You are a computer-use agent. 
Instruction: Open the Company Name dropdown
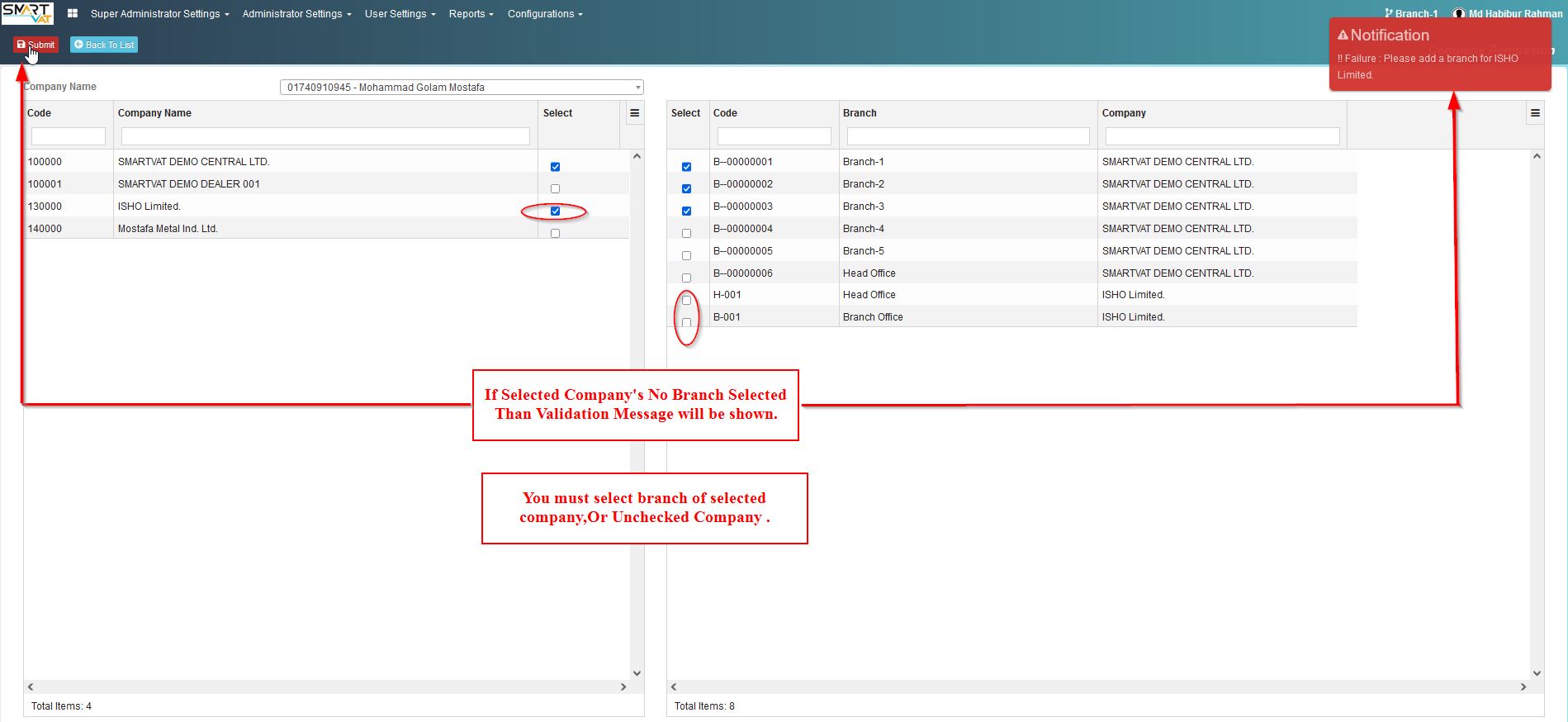point(462,87)
